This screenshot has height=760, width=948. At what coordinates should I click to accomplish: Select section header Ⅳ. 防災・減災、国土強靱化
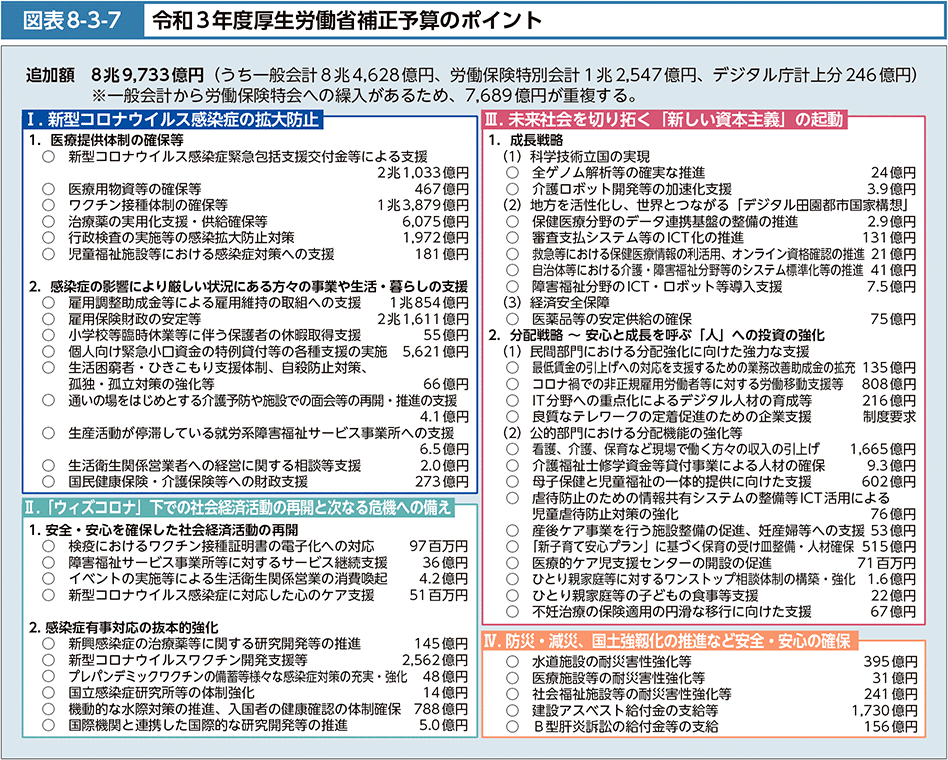click(x=666, y=640)
